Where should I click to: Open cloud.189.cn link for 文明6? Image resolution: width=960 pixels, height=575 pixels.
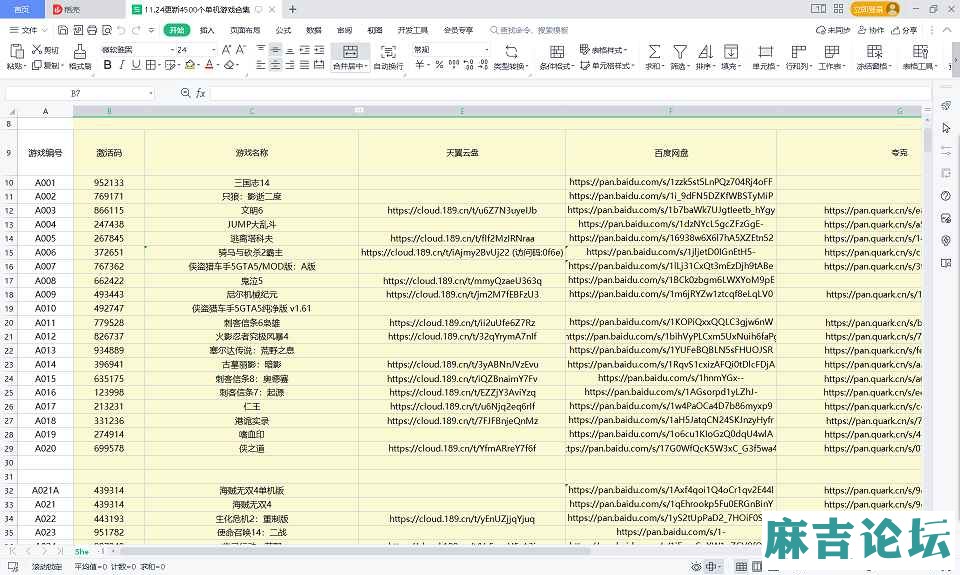pos(462,210)
